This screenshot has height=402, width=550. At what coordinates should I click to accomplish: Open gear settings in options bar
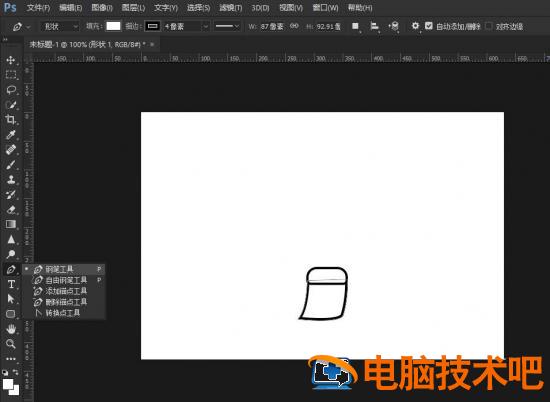[415, 26]
